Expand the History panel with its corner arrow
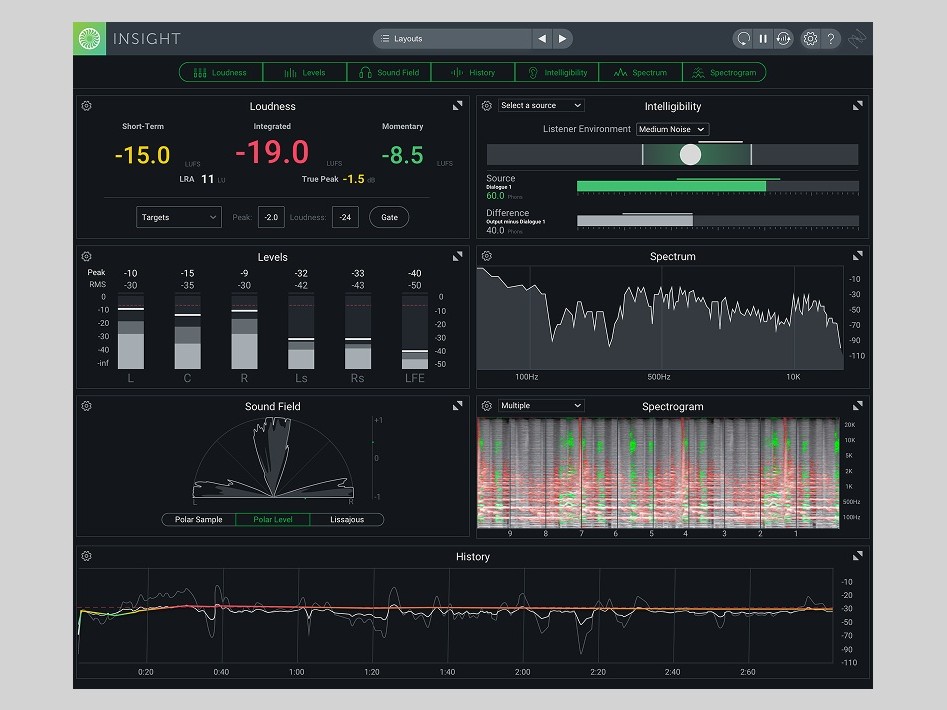 point(857,556)
